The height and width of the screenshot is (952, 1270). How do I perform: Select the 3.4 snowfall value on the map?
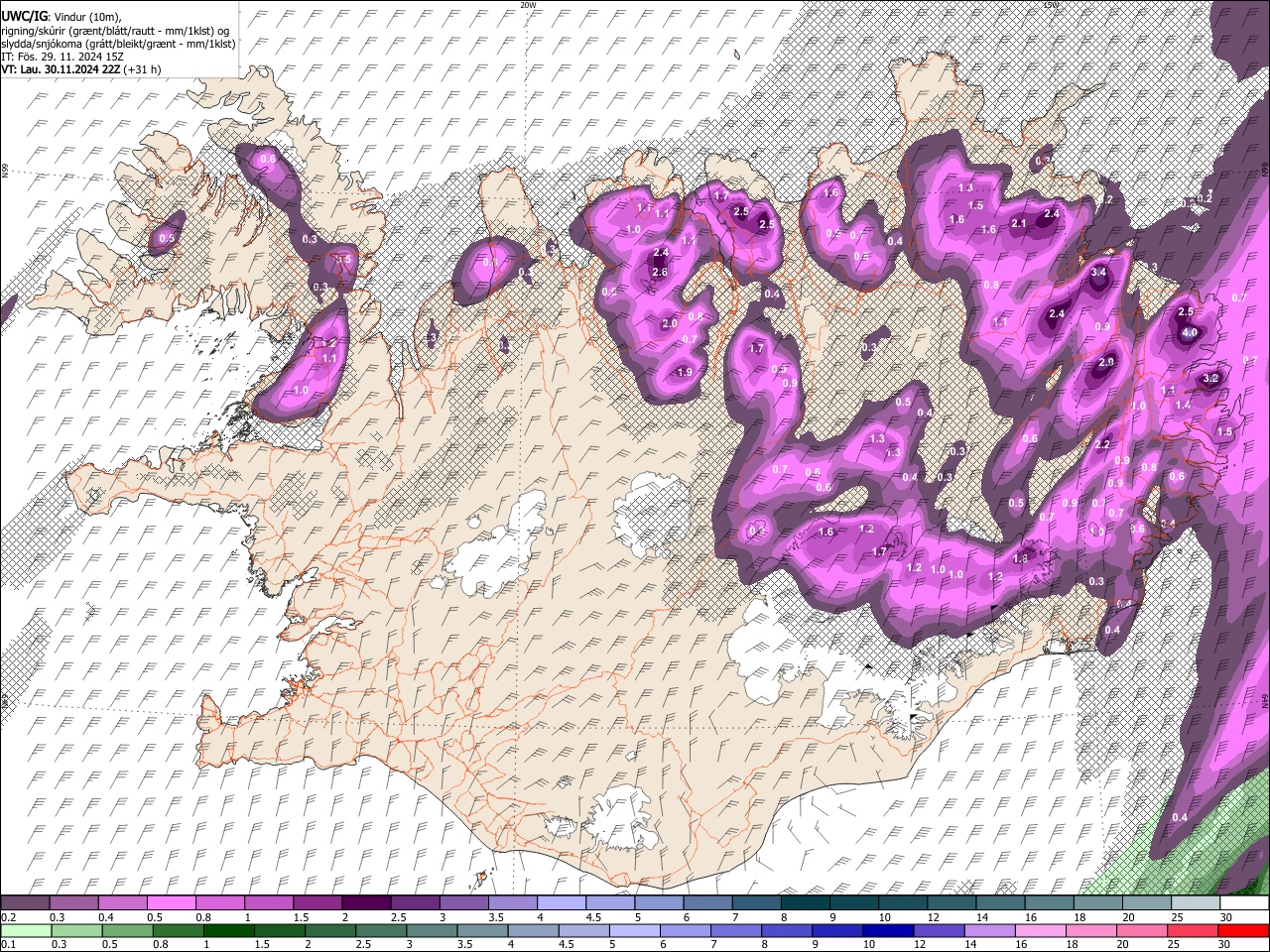pyautogui.click(x=1098, y=273)
